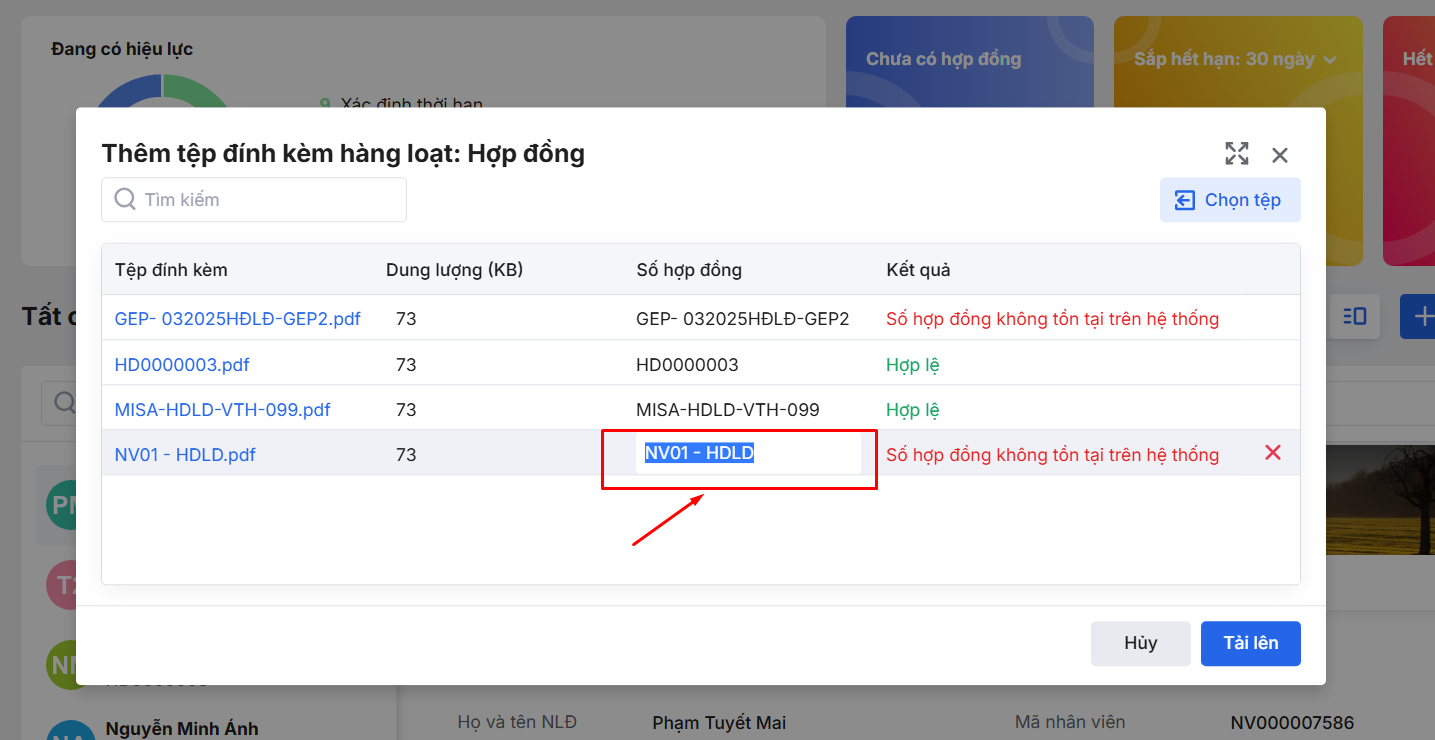Select the Chưa có hợp đồng card
The image size is (1435, 740).
coord(968,62)
